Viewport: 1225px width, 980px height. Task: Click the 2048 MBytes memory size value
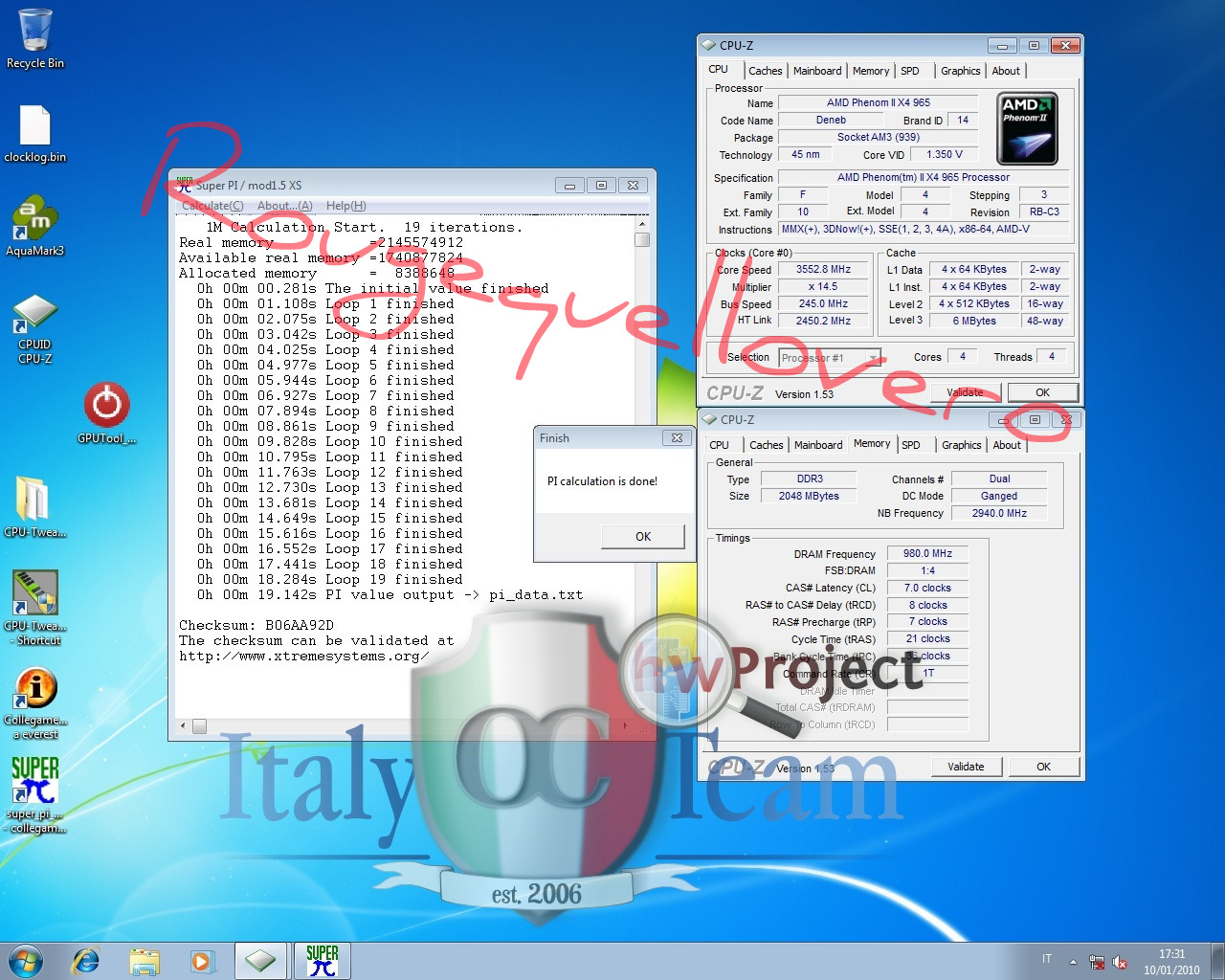[809, 496]
